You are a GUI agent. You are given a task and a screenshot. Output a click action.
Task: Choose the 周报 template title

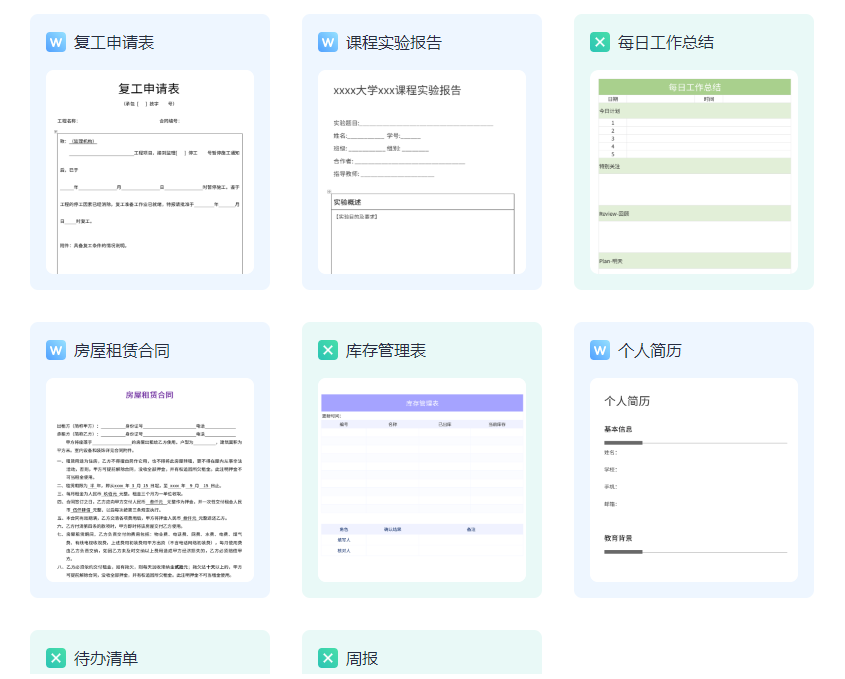point(362,659)
